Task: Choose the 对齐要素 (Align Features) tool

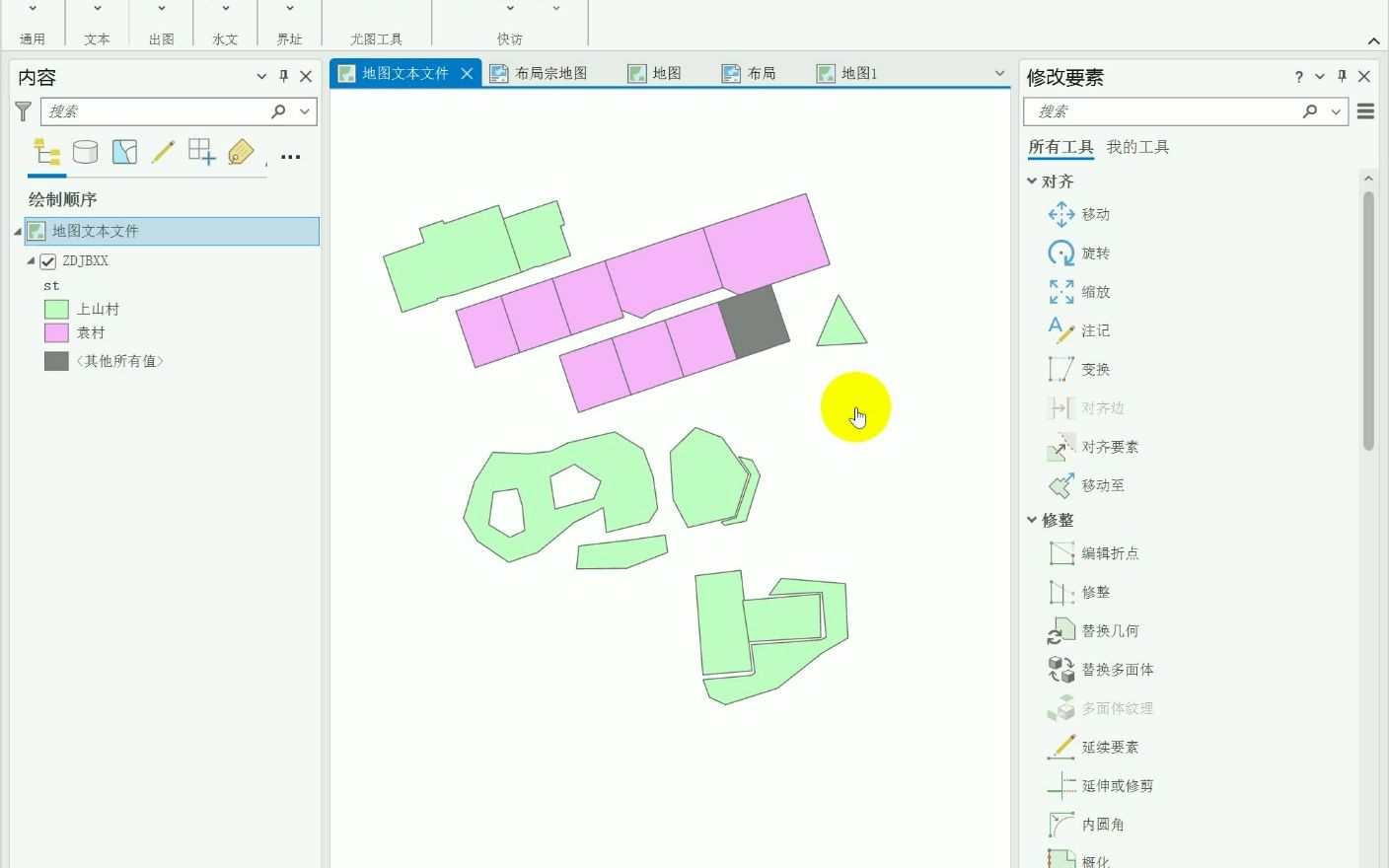Action: pyautogui.click(x=1092, y=447)
